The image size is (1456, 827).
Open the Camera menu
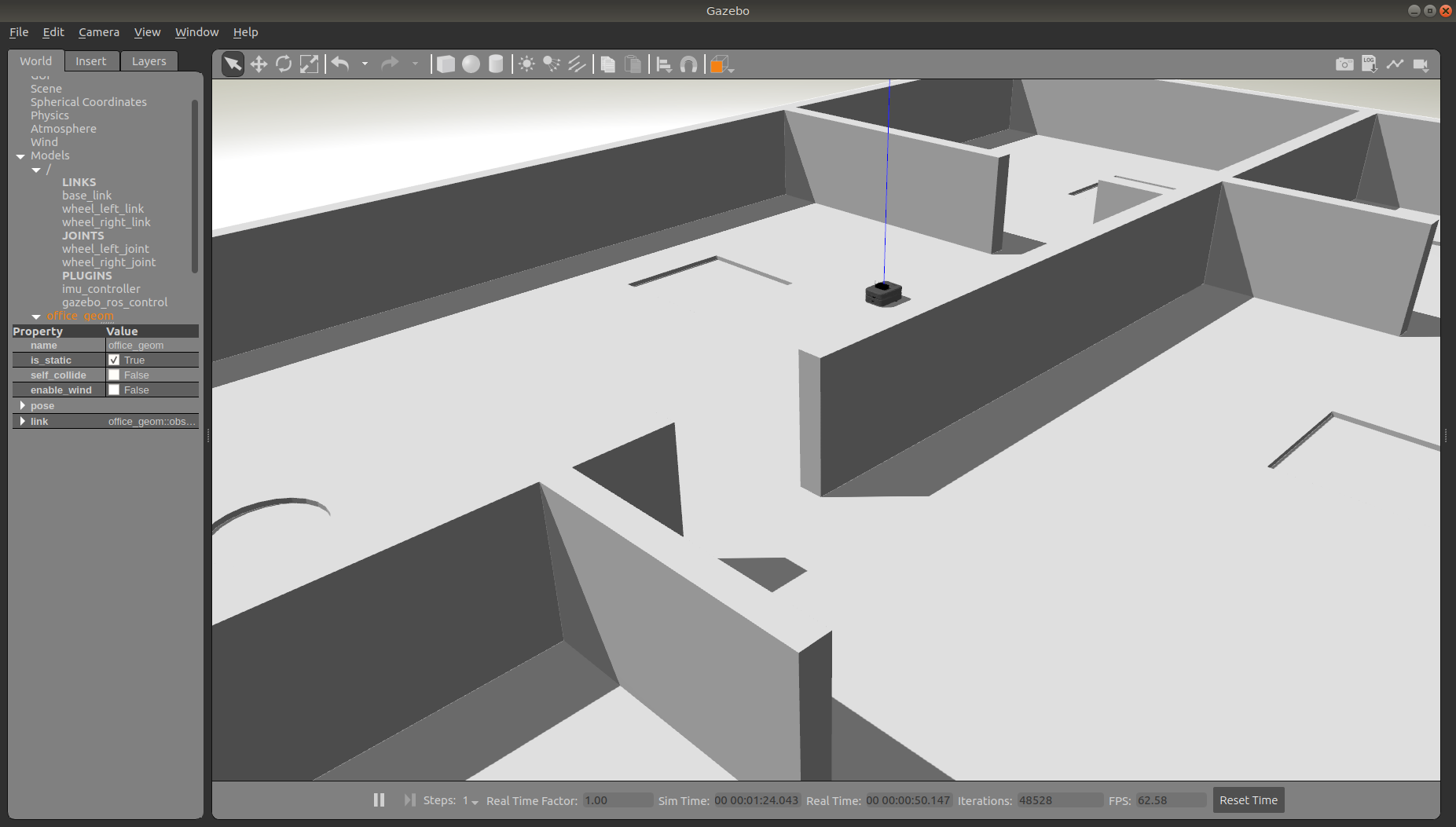click(x=99, y=32)
